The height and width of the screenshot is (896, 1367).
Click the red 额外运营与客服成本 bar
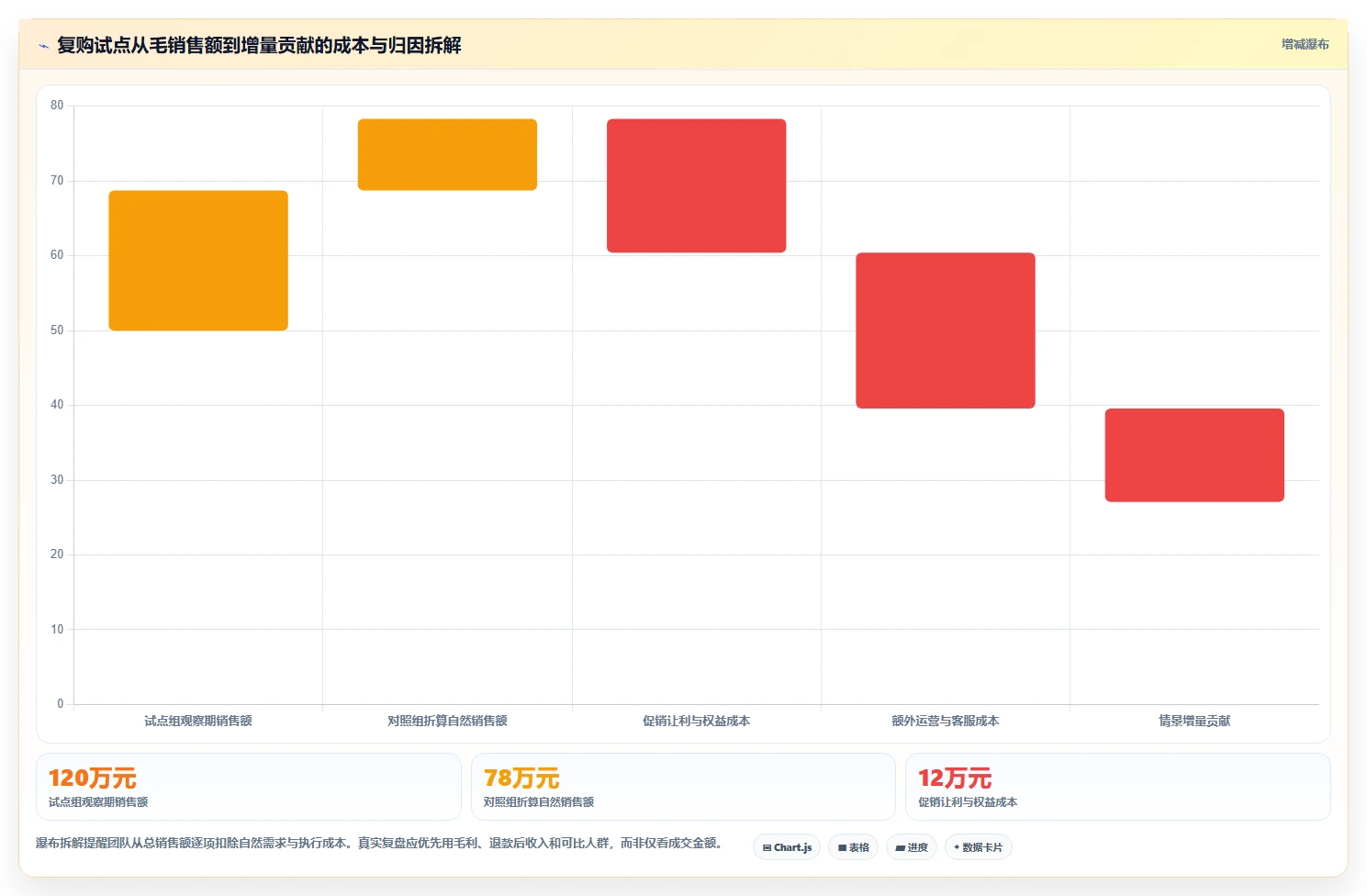[946, 330]
